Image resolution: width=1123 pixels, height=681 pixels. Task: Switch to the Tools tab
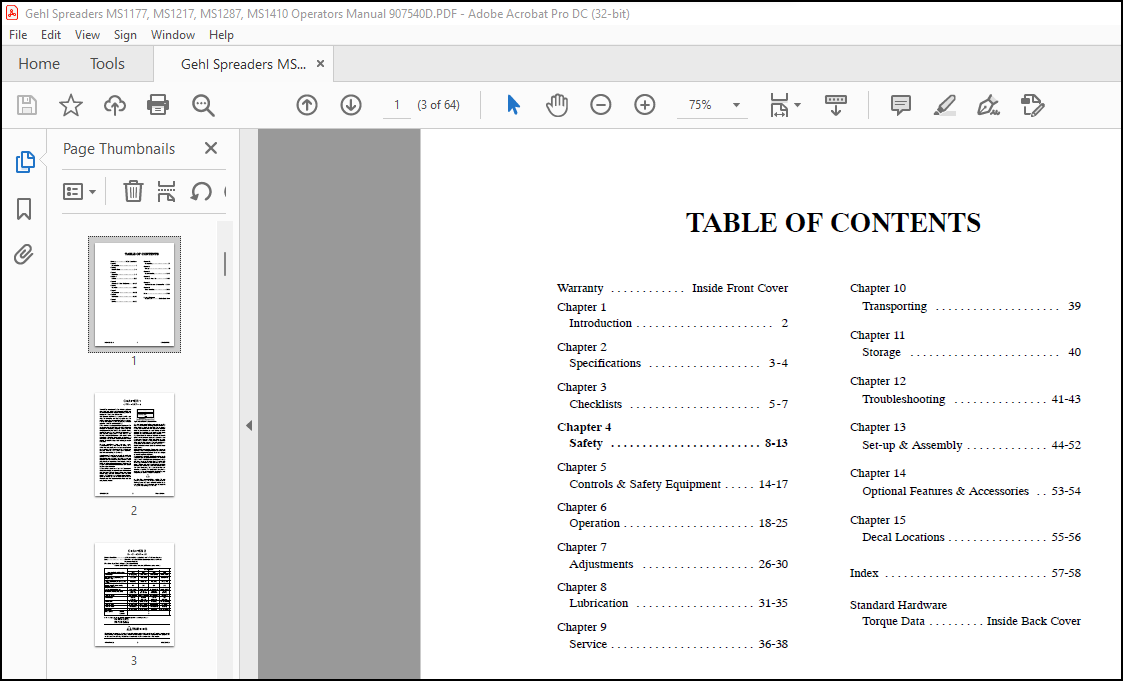(107, 64)
